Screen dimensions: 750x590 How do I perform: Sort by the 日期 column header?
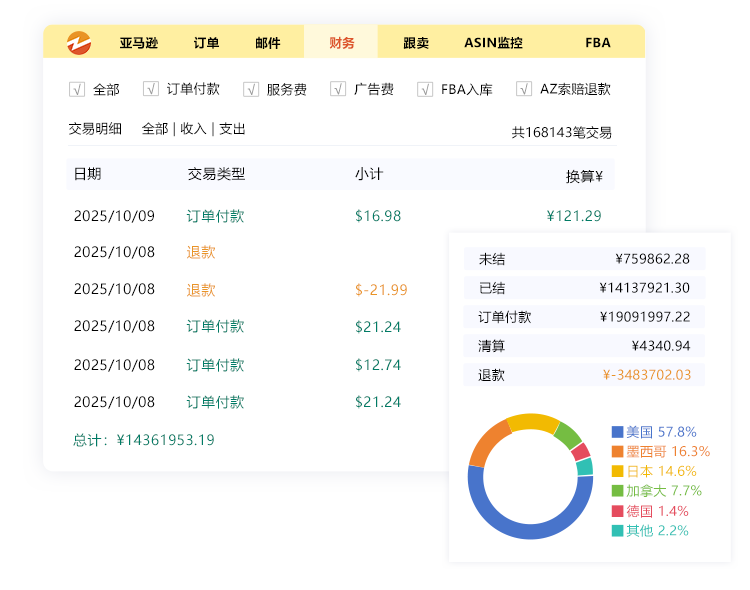coord(87,174)
